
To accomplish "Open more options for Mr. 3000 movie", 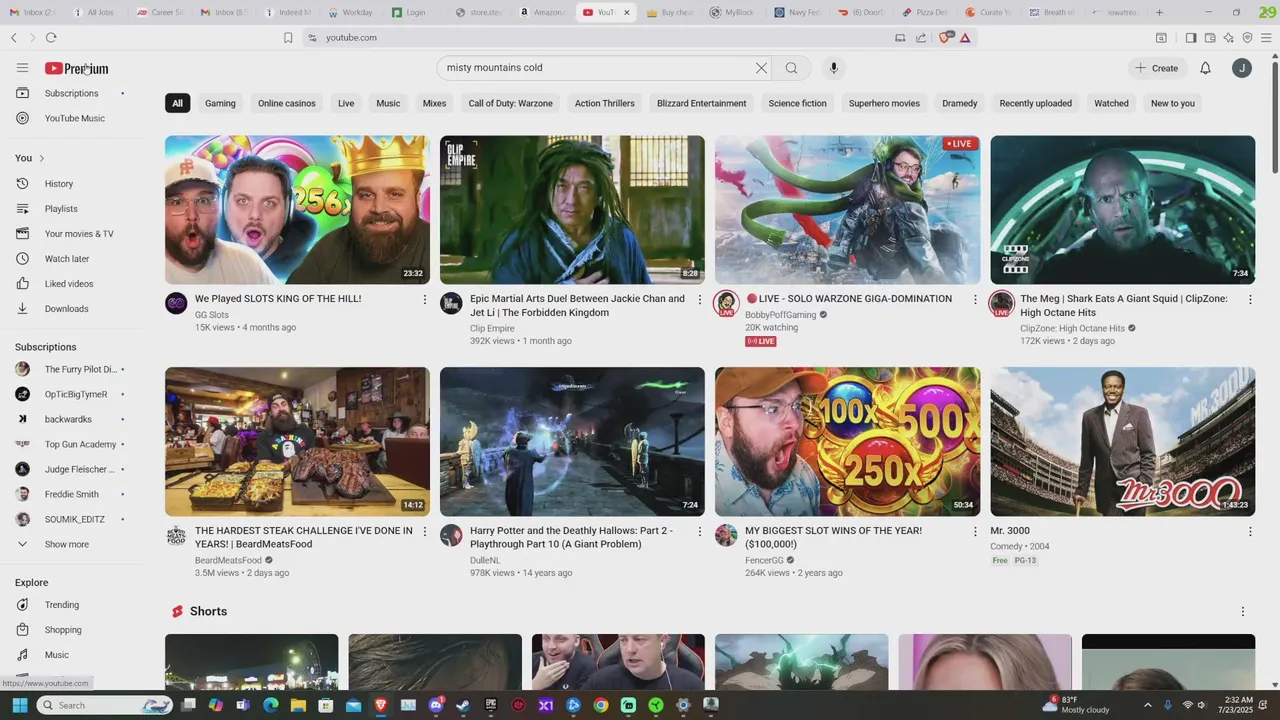I will [1250, 531].
